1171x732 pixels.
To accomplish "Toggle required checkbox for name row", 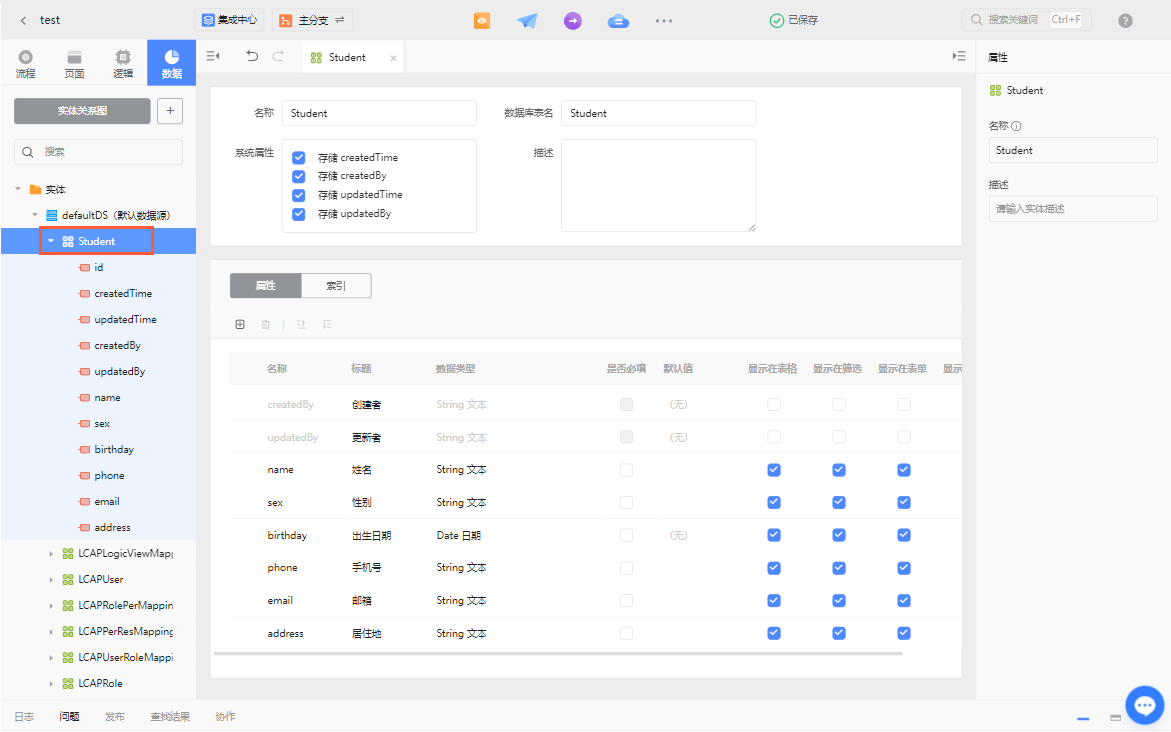I will [627, 470].
